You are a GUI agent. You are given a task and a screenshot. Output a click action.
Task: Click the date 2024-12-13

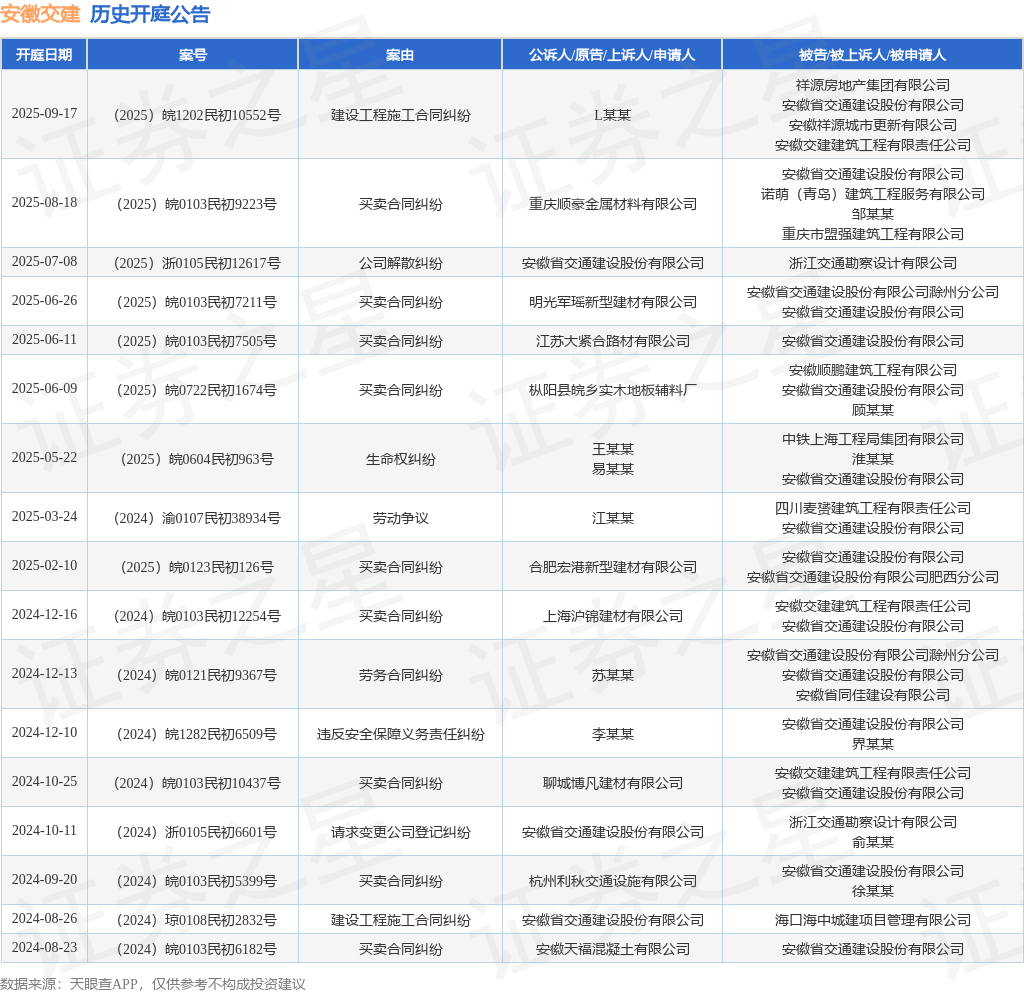coord(44,673)
